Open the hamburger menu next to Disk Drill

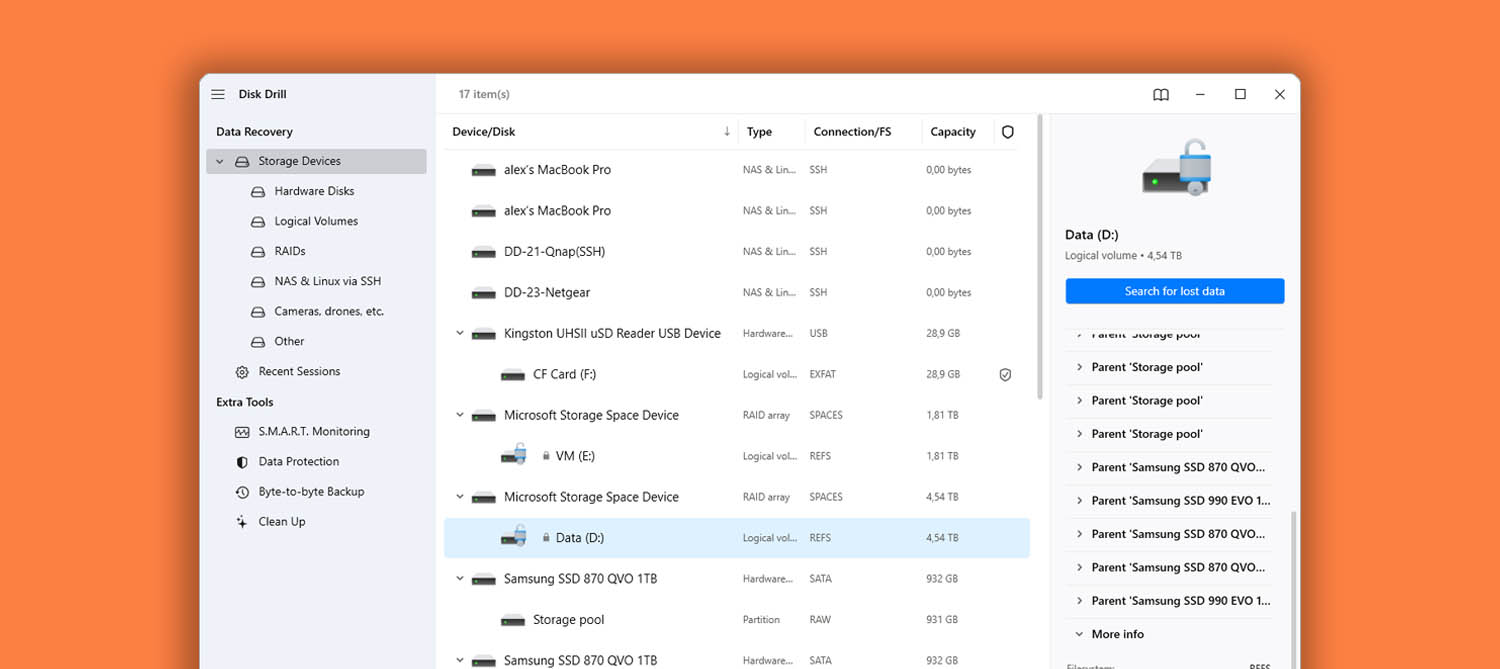[x=217, y=94]
